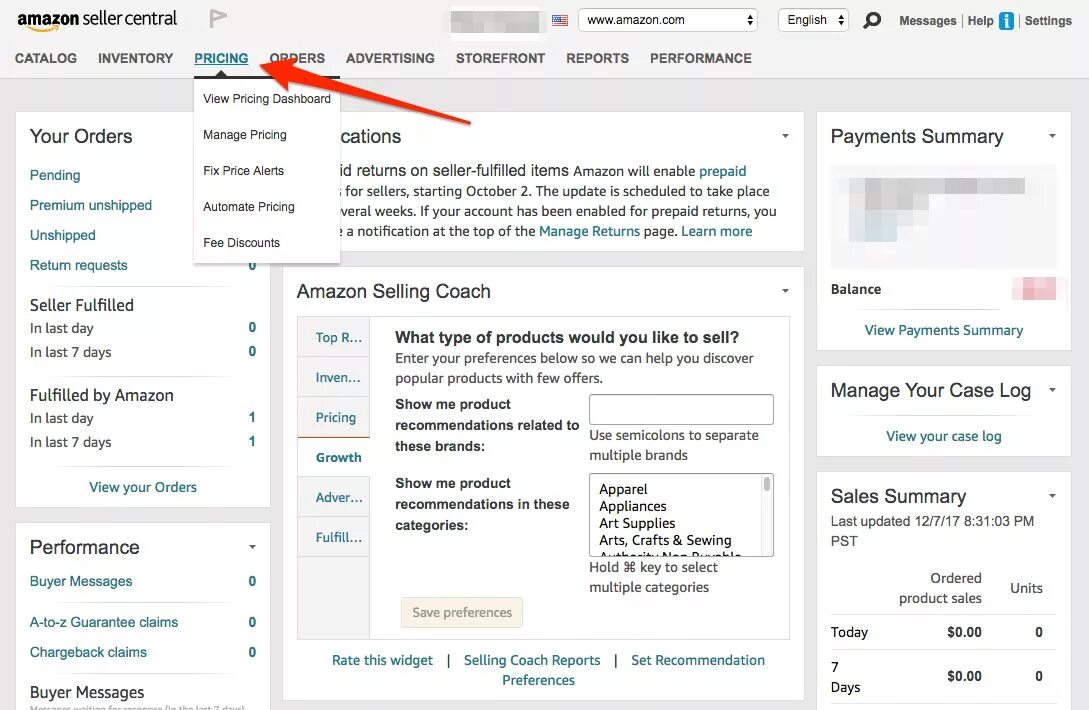
Task: Open Manage Returns link in notification
Action: (589, 231)
